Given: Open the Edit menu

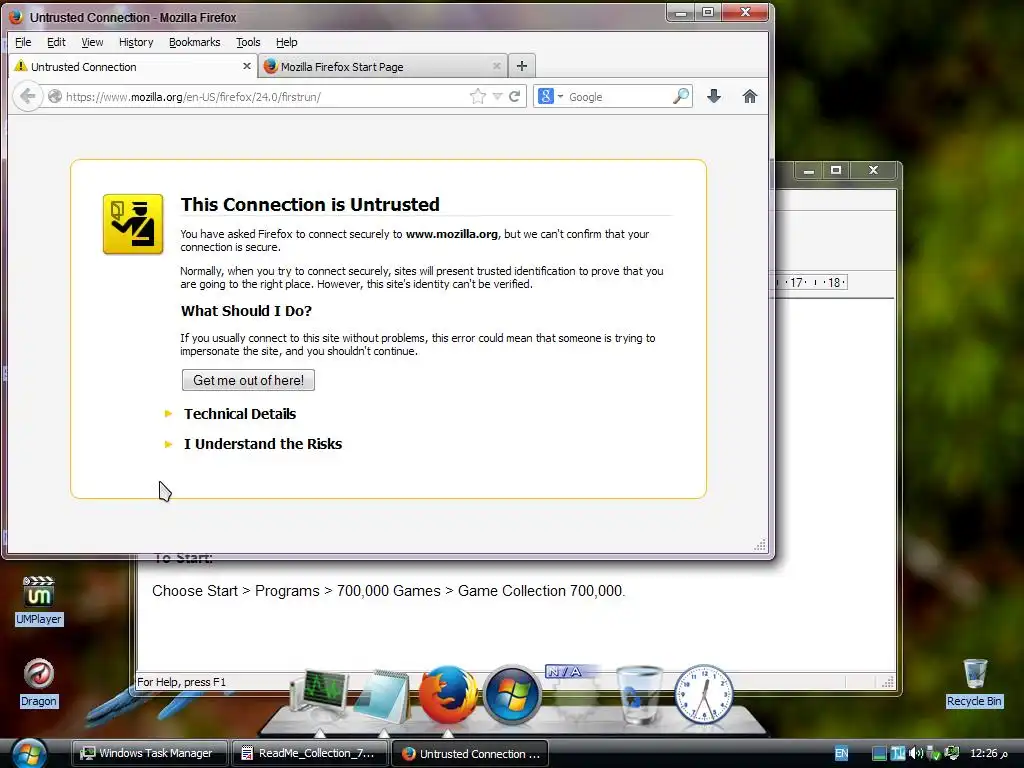Looking at the screenshot, I should point(56,42).
